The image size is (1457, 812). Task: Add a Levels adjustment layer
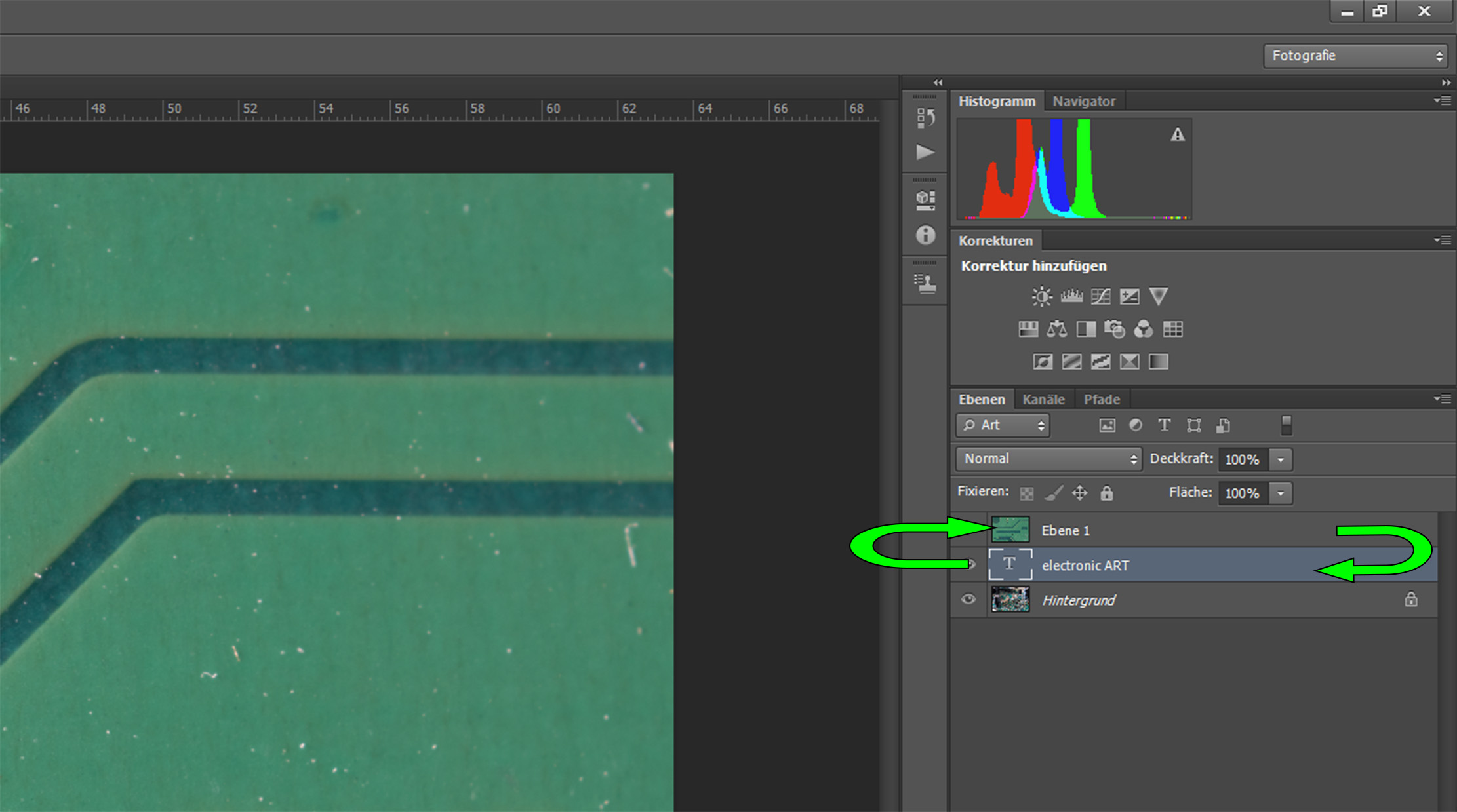[x=1071, y=297]
